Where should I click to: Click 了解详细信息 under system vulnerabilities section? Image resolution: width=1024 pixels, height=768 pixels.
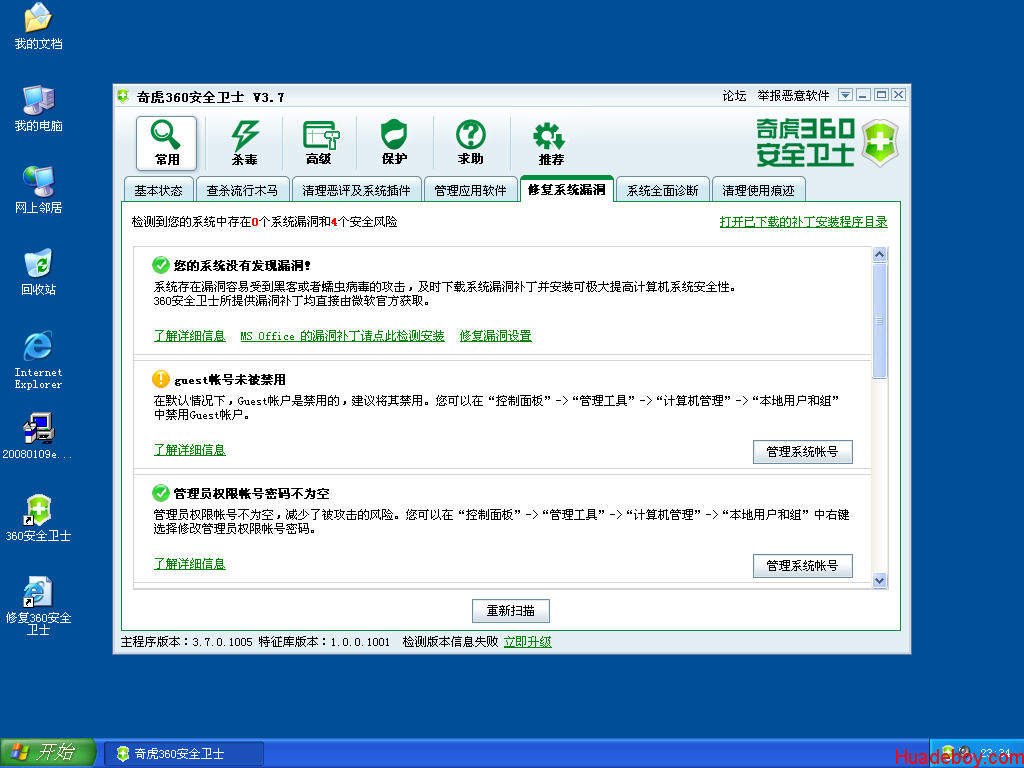189,336
